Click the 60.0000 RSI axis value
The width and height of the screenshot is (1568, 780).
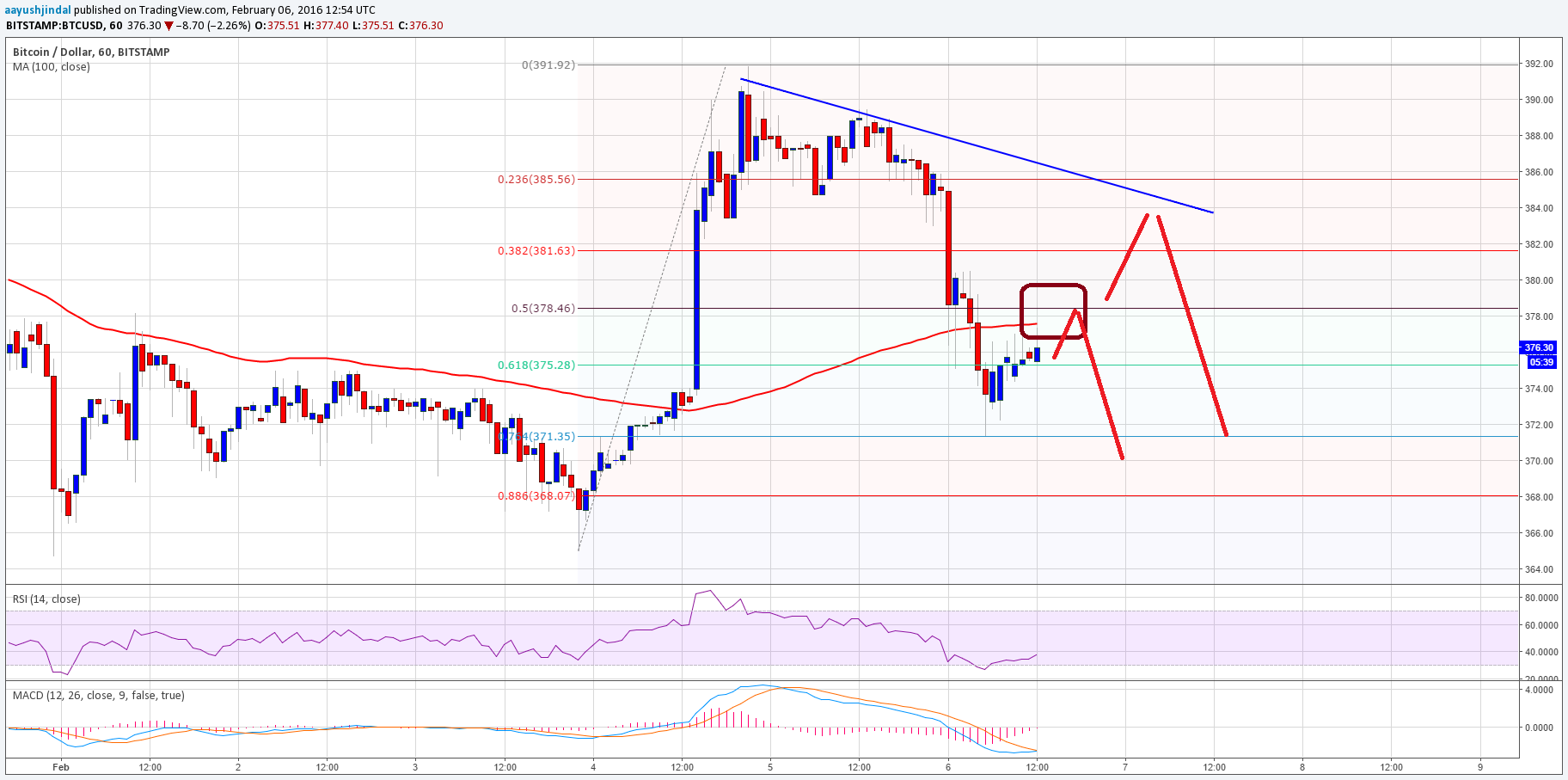coord(1541,625)
